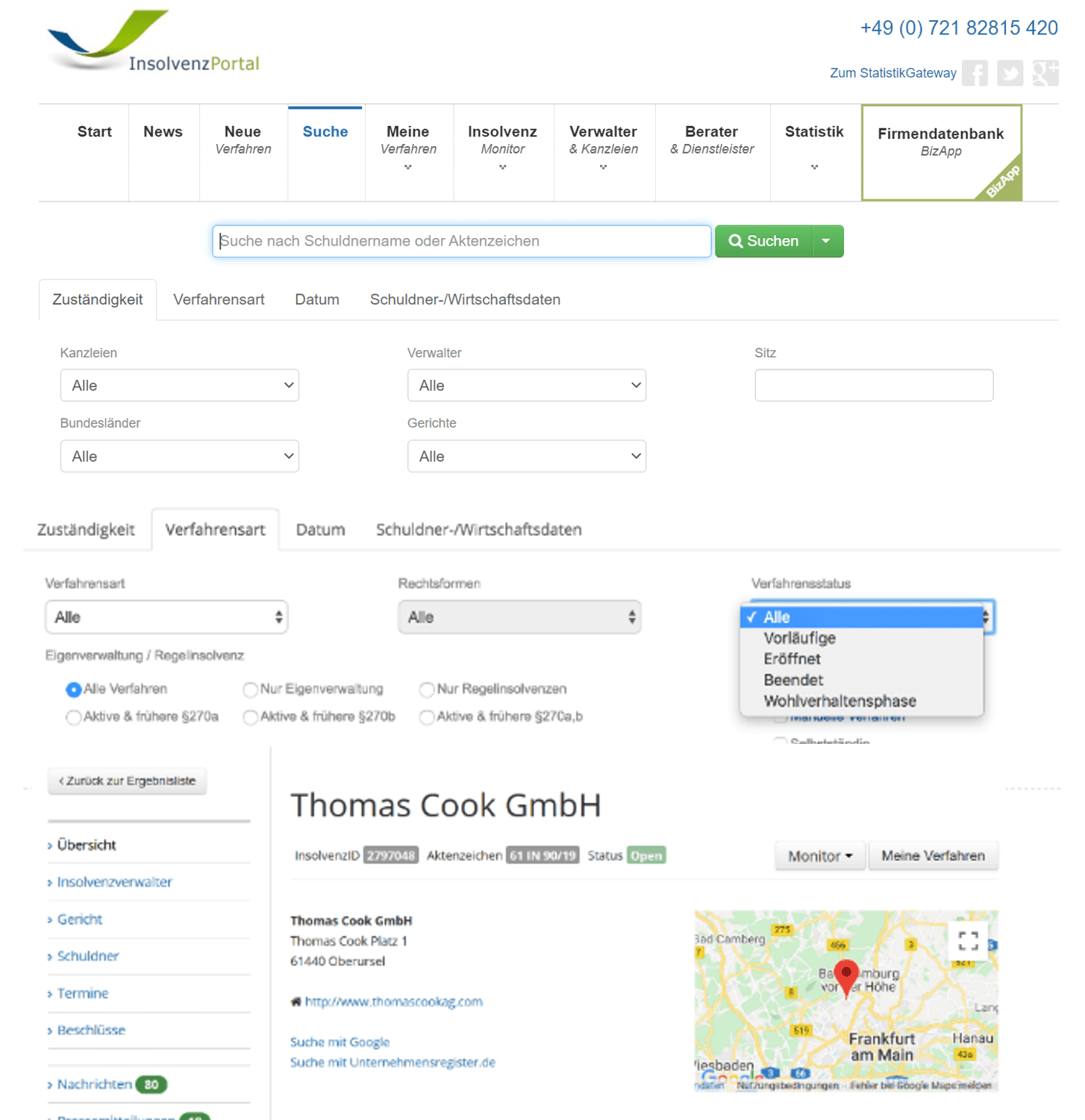1085x1120 pixels.
Task: Open the Schuldner sidebar link
Action: pos(88,956)
